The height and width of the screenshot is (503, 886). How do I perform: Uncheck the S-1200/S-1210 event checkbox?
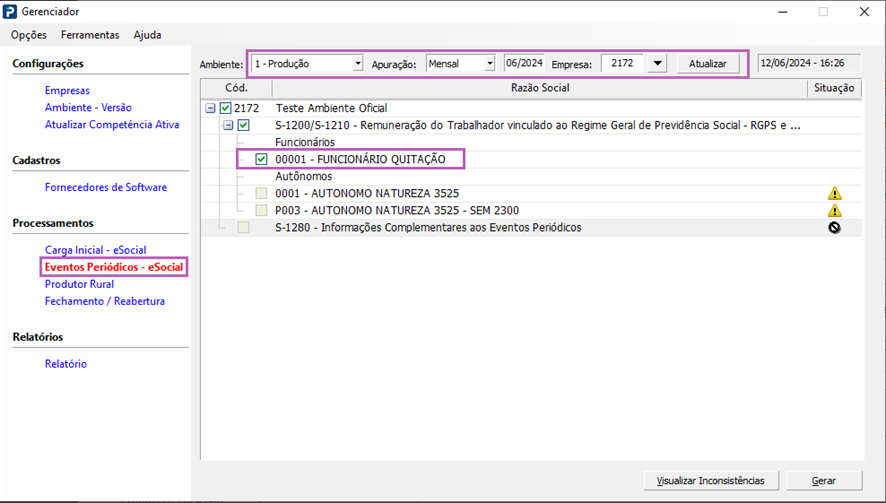click(x=243, y=125)
